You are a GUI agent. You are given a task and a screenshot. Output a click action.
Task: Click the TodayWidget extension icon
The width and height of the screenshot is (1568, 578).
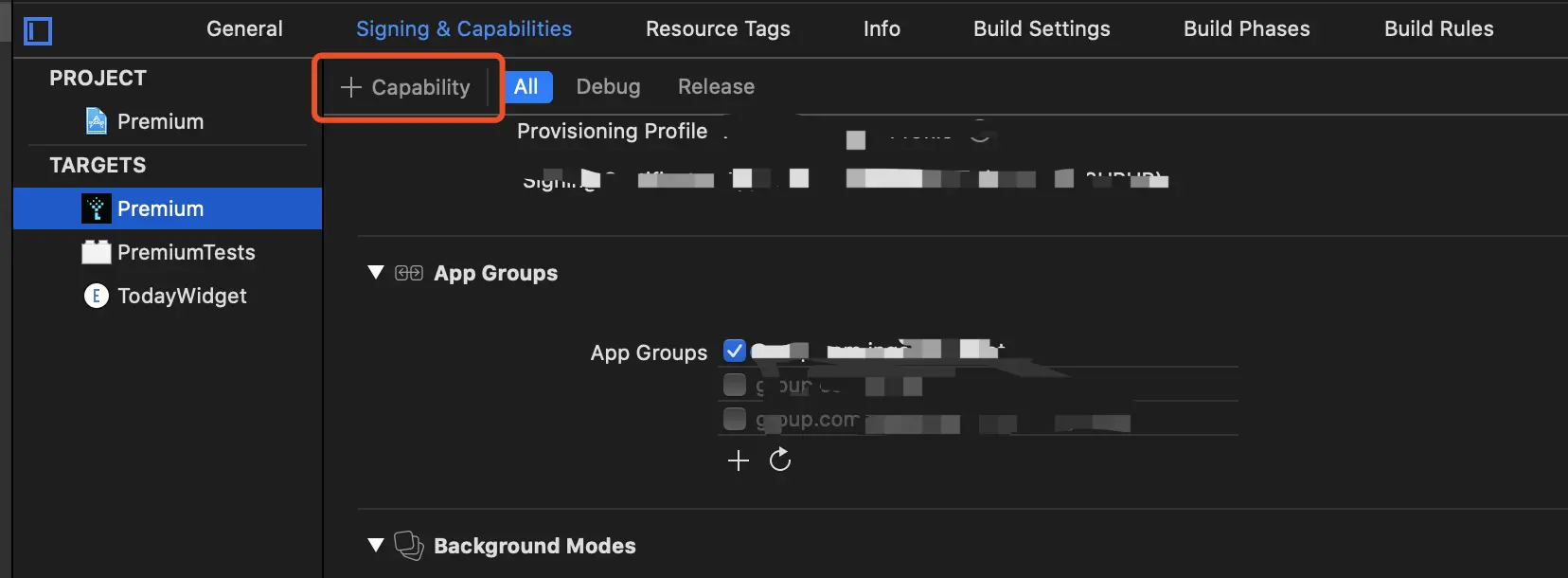96,296
